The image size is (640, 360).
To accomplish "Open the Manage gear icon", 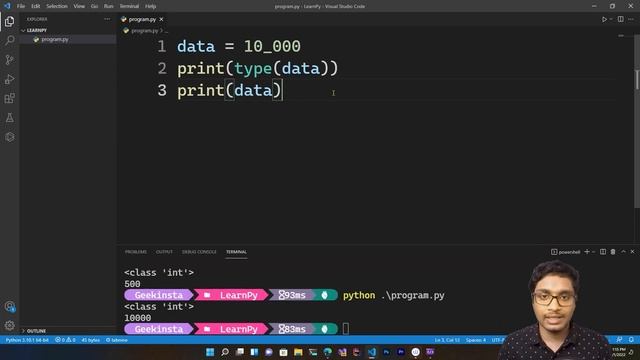I will click(9, 325).
